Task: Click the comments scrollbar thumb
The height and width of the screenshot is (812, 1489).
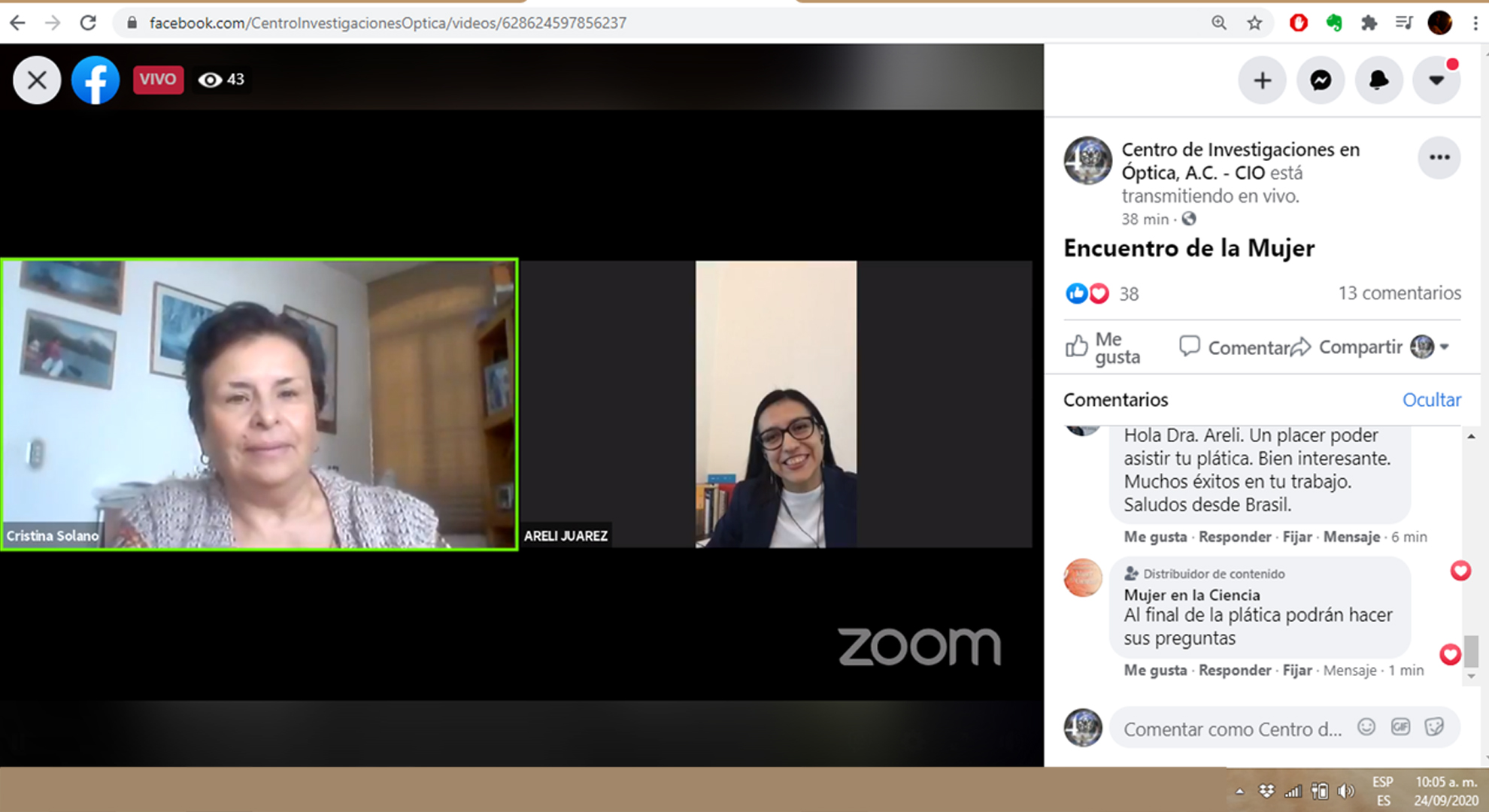Action: 1471,650
